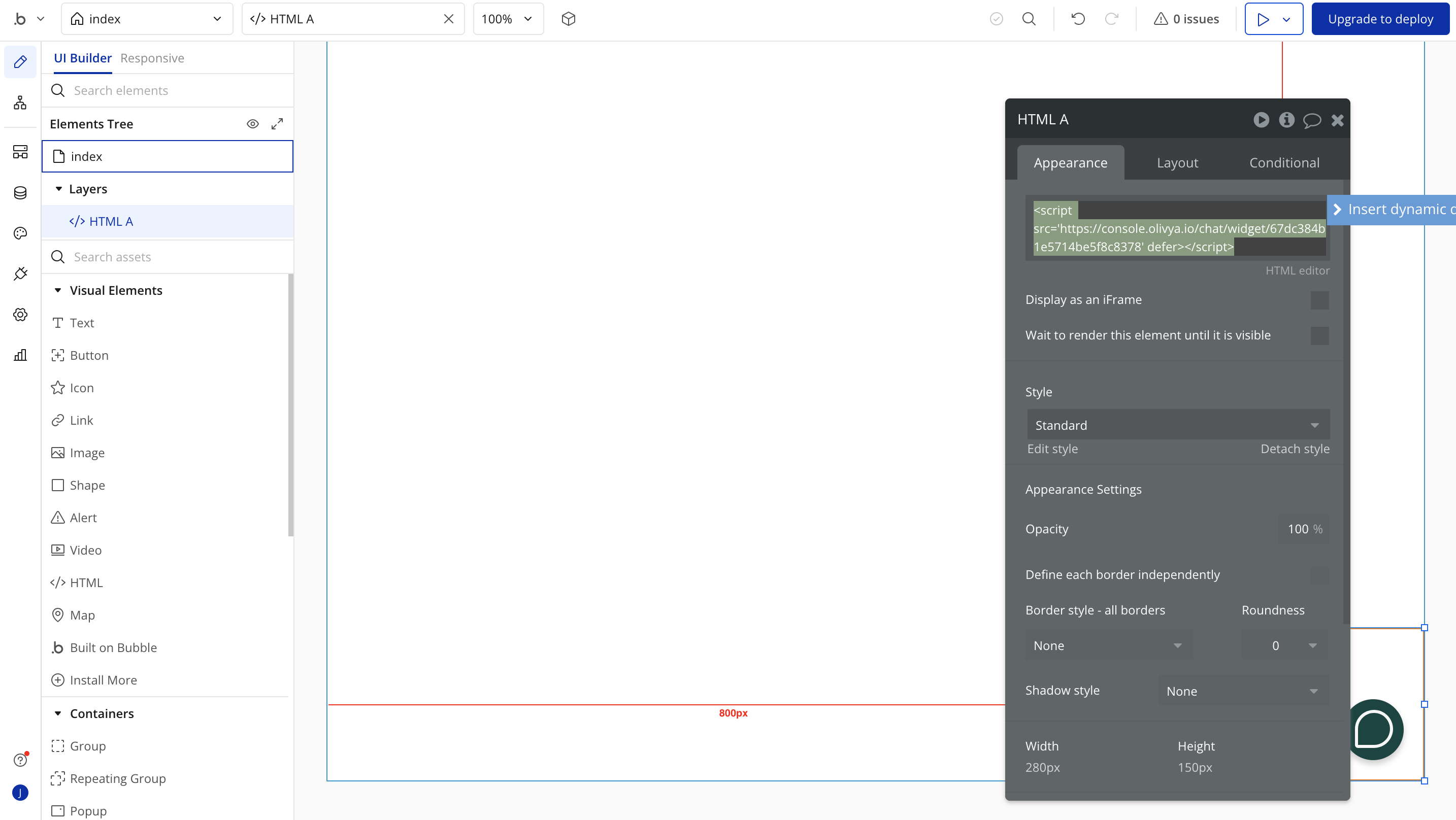Screen dimensions: 1456x820
Task: Open the Roundness dropdown
Action: click(x=1285, y=646)
